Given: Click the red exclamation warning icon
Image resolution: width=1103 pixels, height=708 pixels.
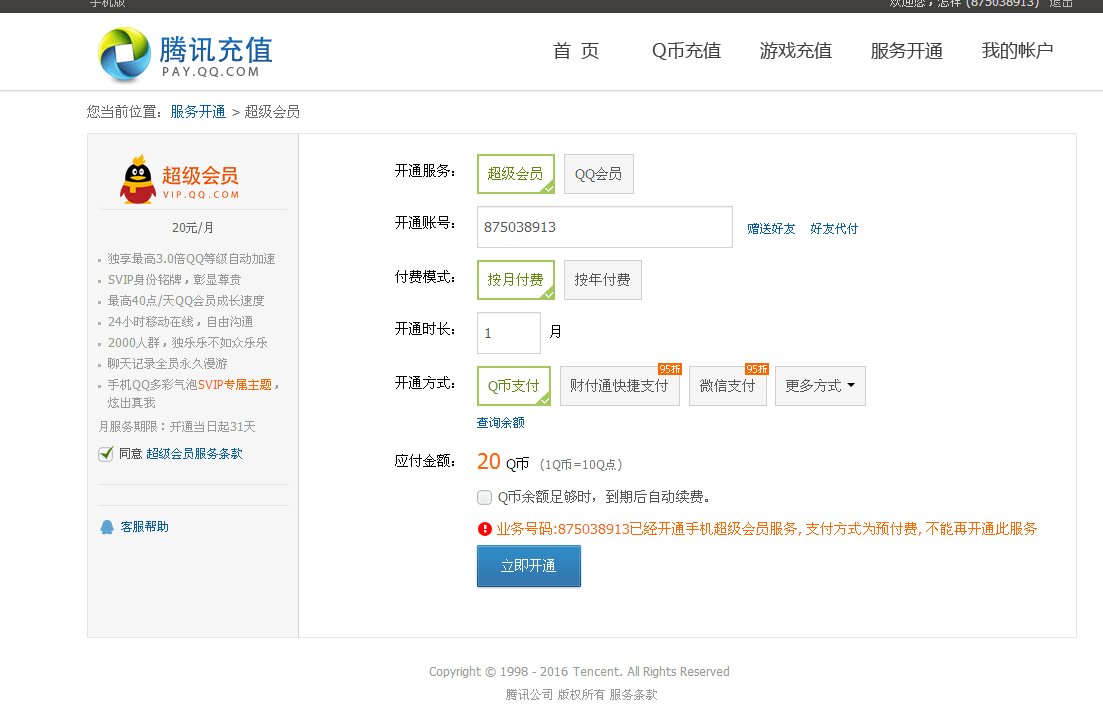Looking at the screenshot, I should pyautogui.click(x=484, y=528).
